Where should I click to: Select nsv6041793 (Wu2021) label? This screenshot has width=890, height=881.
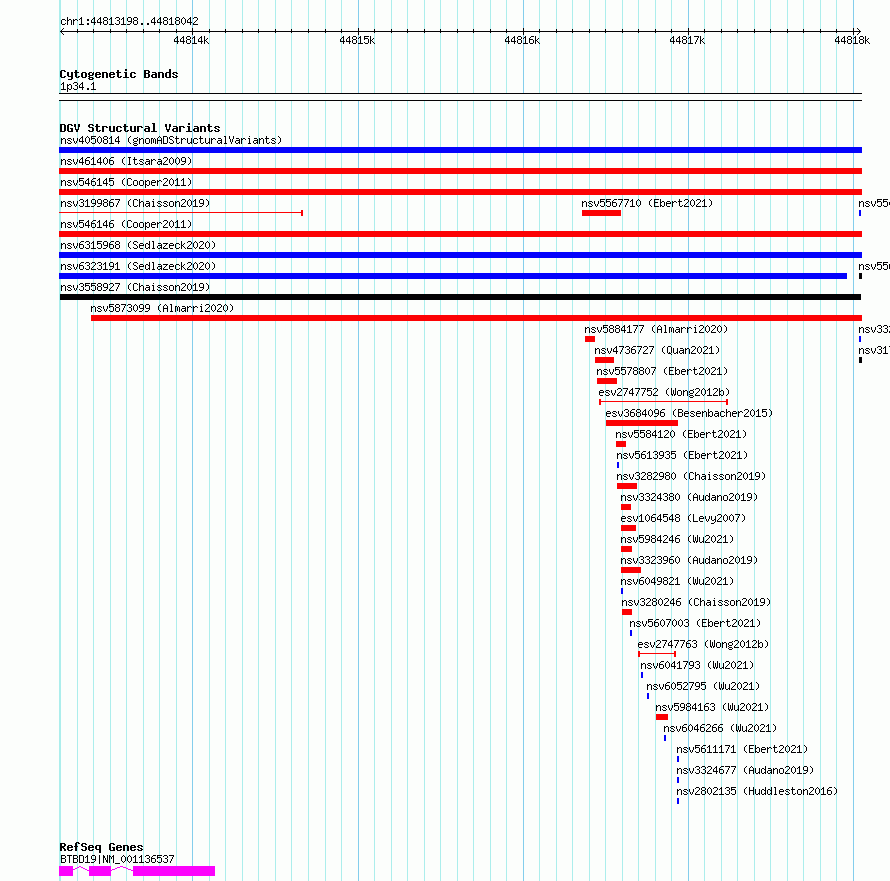tap(697, 665)
